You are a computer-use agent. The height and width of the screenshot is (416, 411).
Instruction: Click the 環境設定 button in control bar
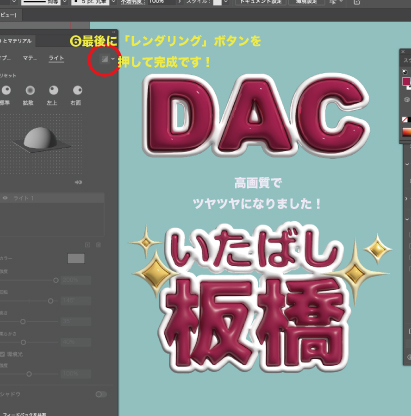(x=306, y=2)
